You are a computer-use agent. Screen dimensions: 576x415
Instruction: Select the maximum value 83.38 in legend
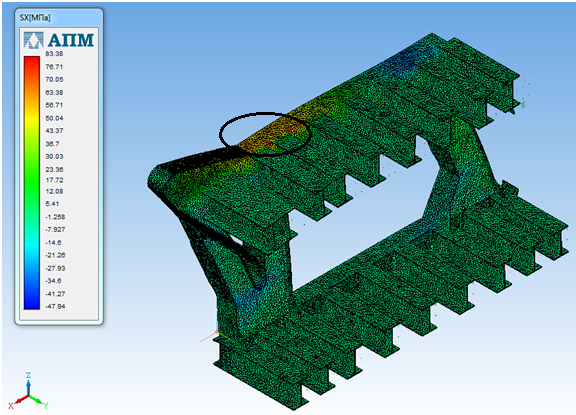(54, 54)
